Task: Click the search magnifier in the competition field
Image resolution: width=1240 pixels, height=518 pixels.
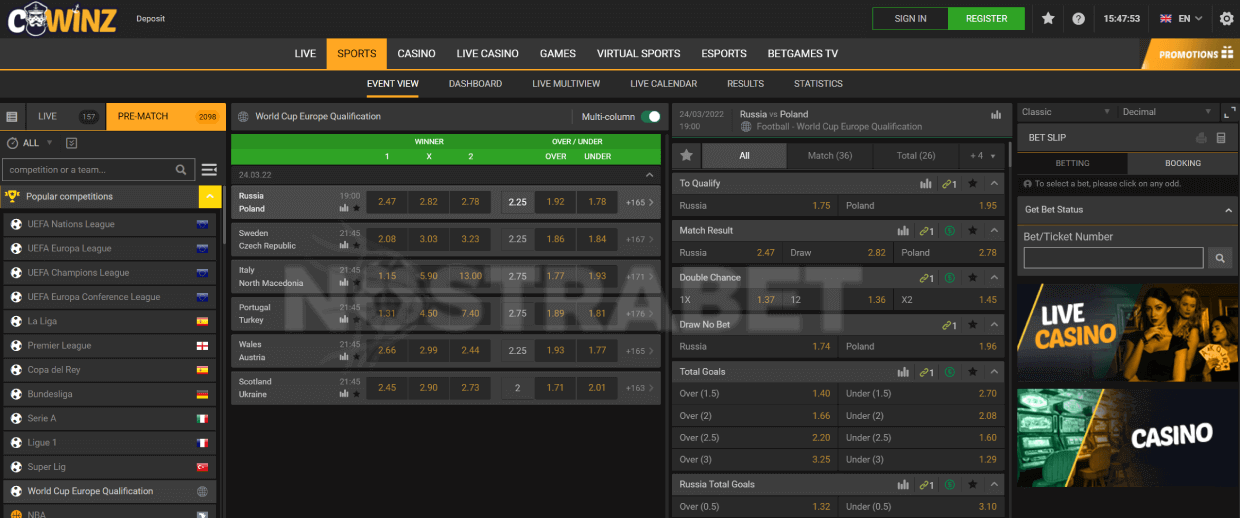Action: click(181, 170)
